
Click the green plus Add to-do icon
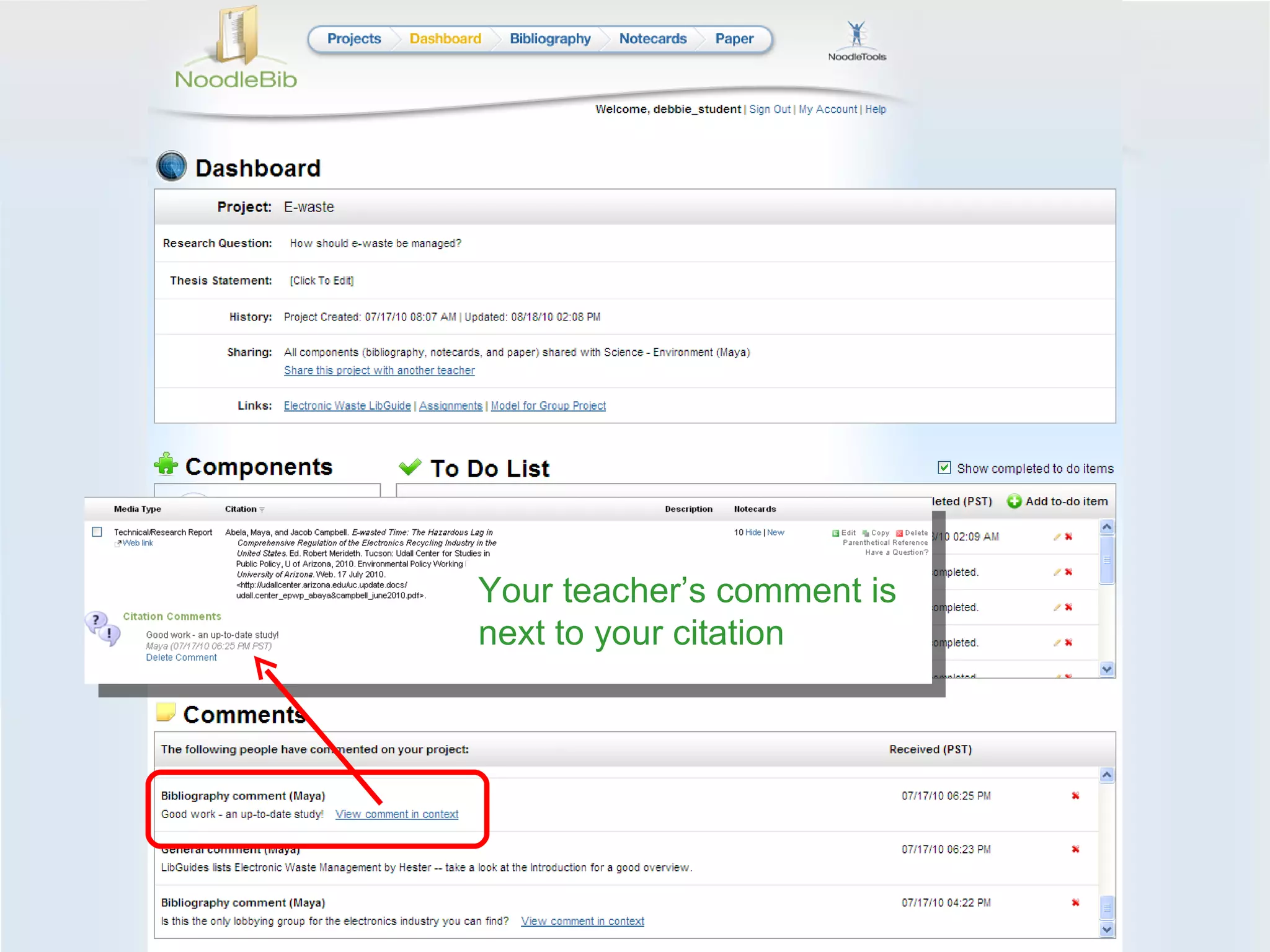click(x=1014, y=501)
